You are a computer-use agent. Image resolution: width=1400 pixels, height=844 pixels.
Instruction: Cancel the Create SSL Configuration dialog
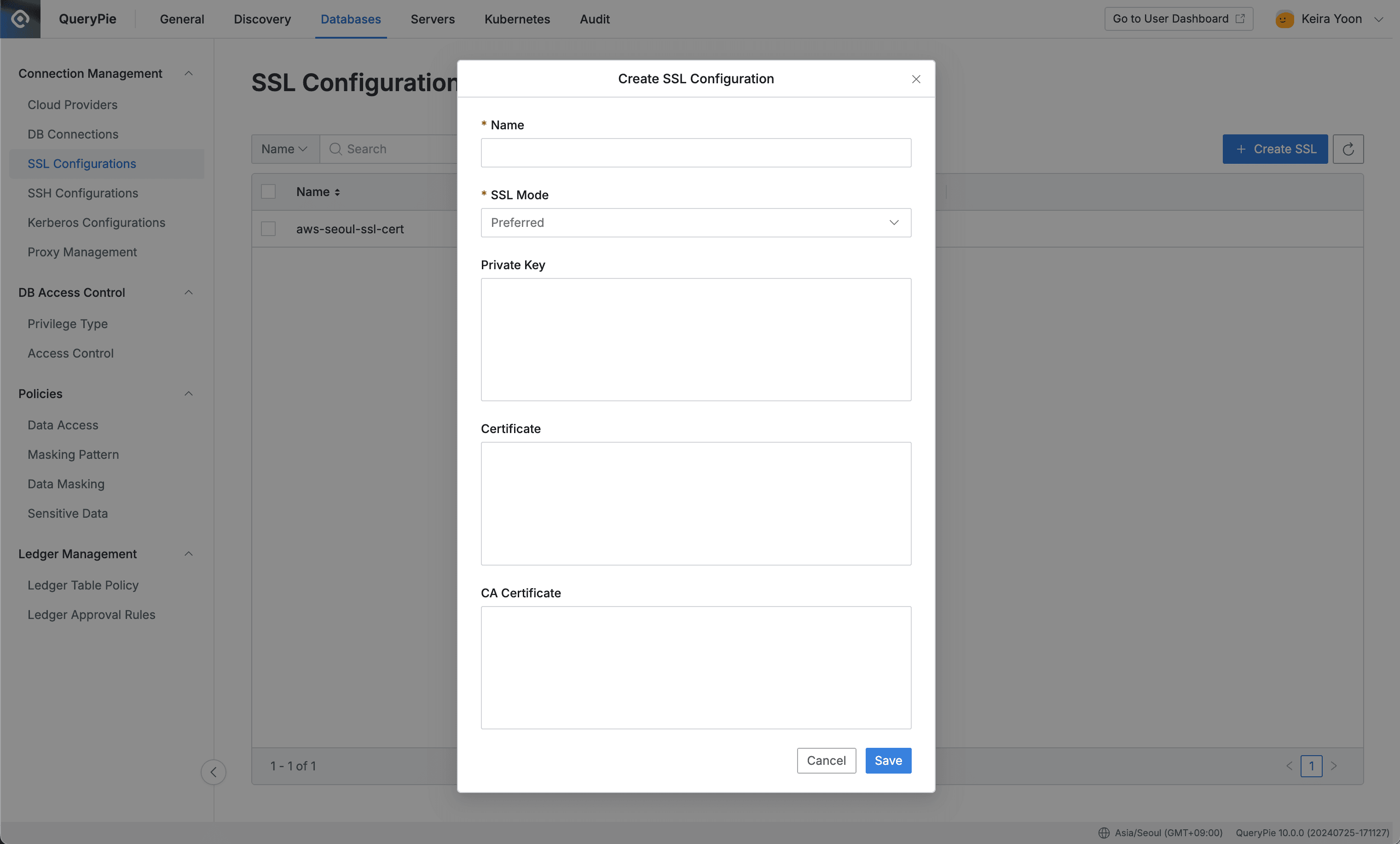(826, 761)
